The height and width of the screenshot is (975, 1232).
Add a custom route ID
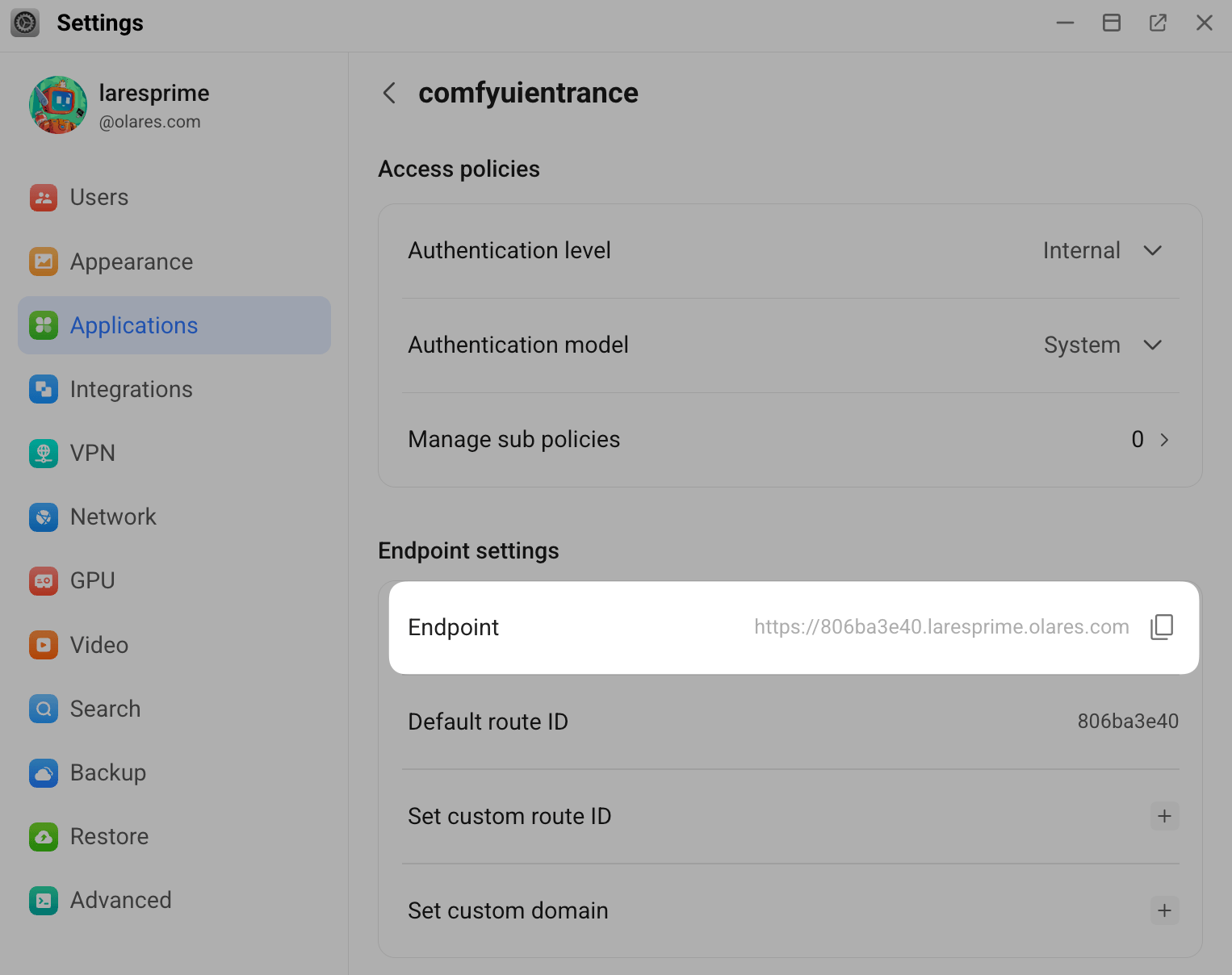1164,816
